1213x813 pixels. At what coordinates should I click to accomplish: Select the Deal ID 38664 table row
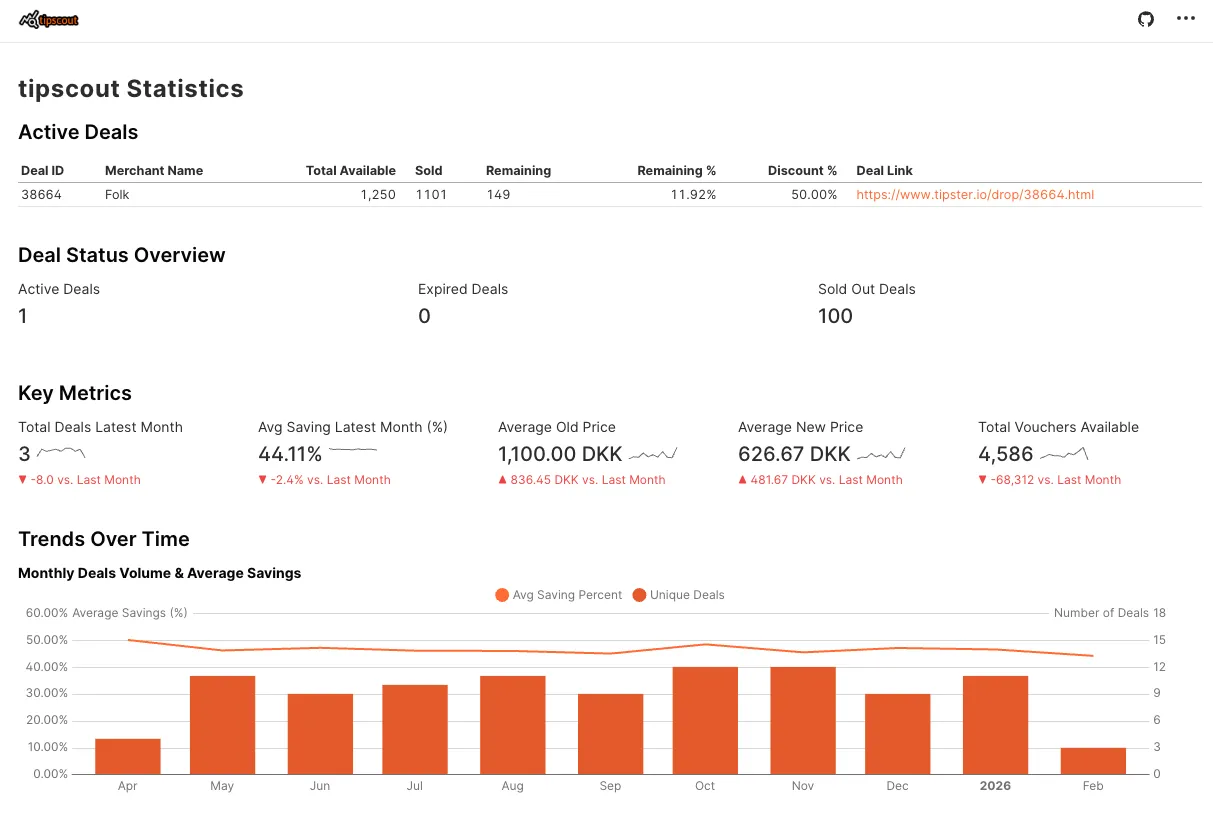(400, 194)
